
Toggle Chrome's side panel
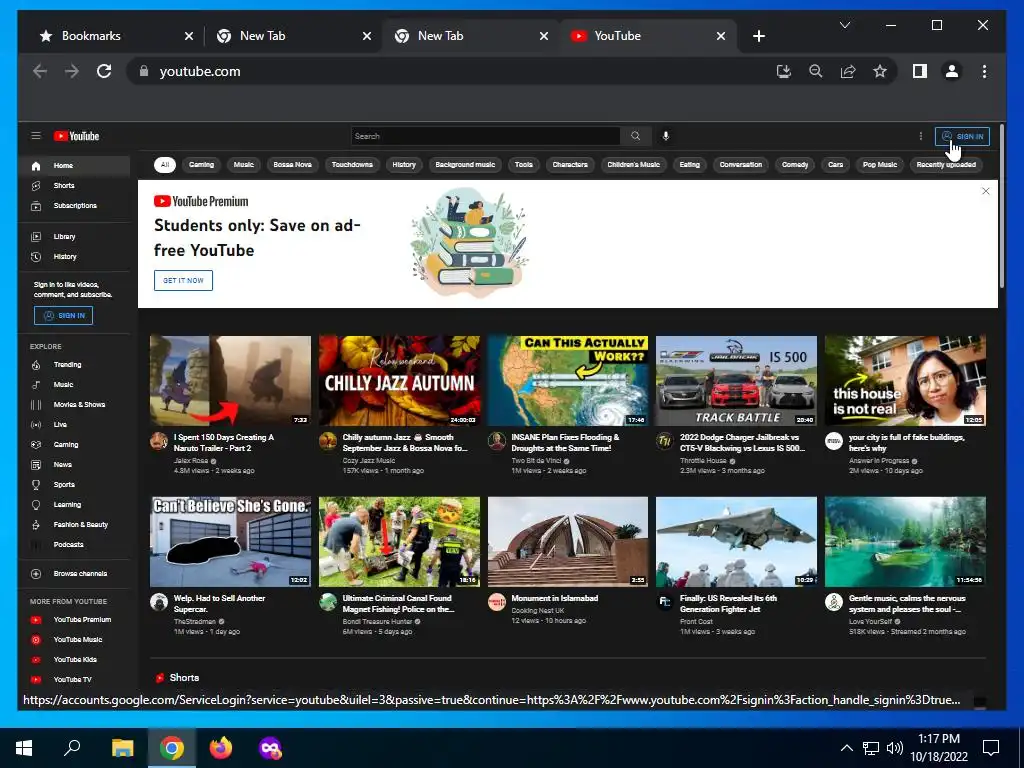click(920, 71)
